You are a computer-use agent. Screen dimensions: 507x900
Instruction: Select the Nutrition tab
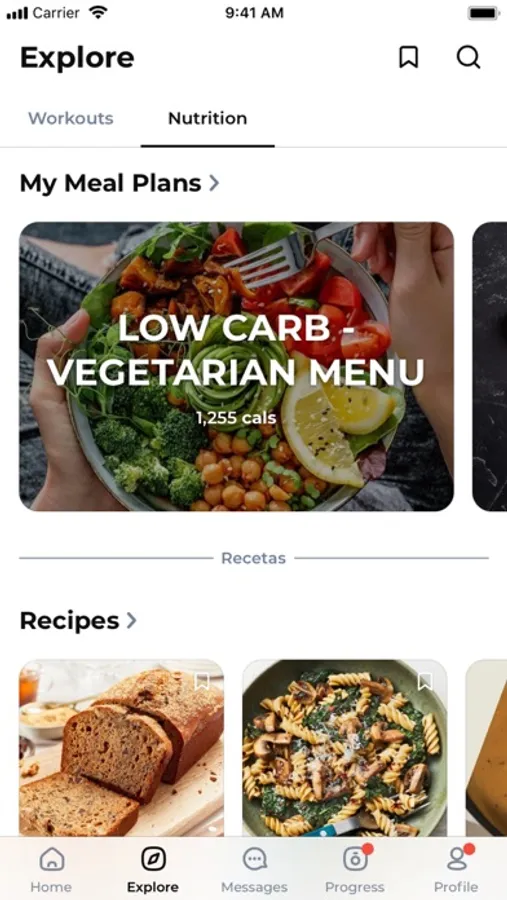(207, 118)
